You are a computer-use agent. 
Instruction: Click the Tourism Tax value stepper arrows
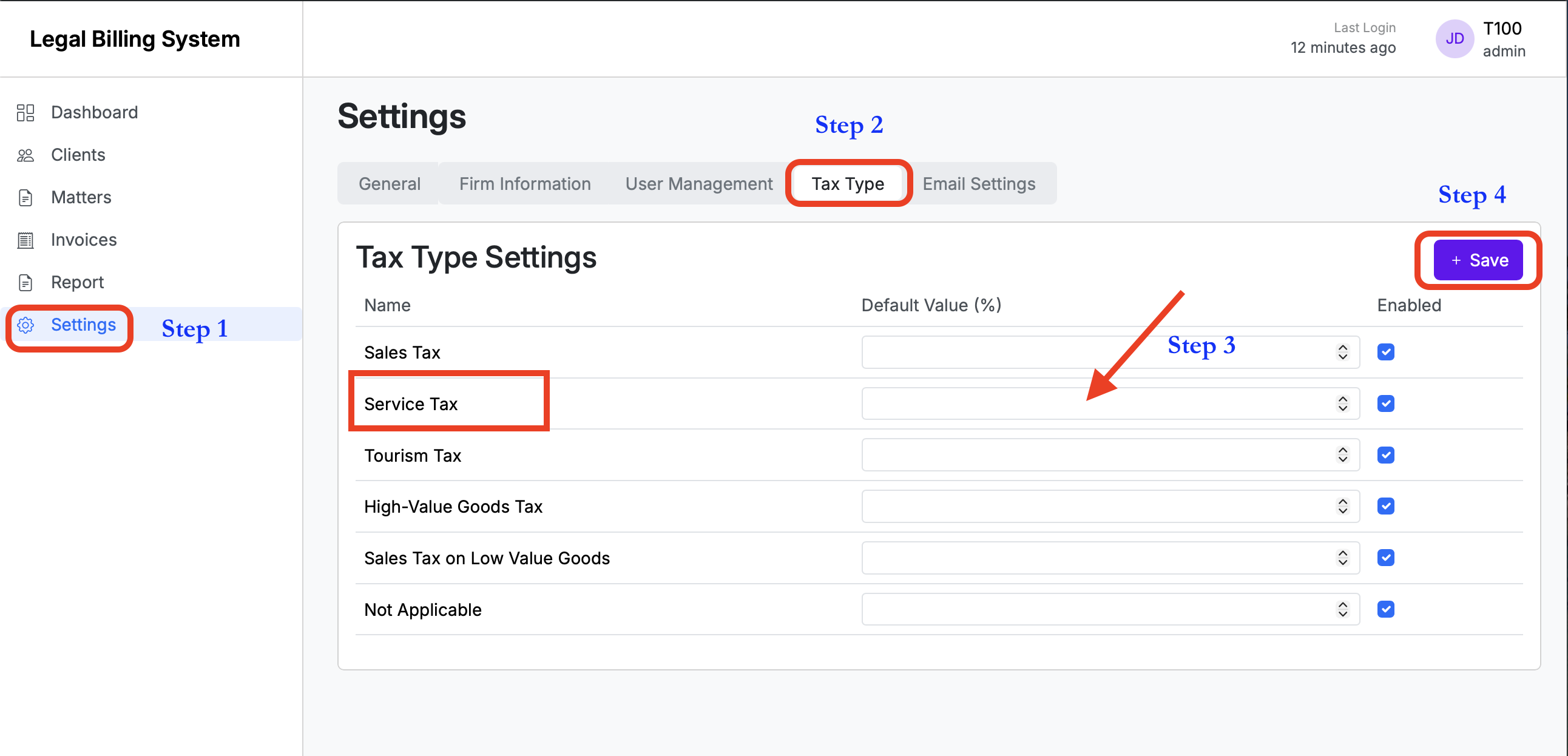[1343, 455]
